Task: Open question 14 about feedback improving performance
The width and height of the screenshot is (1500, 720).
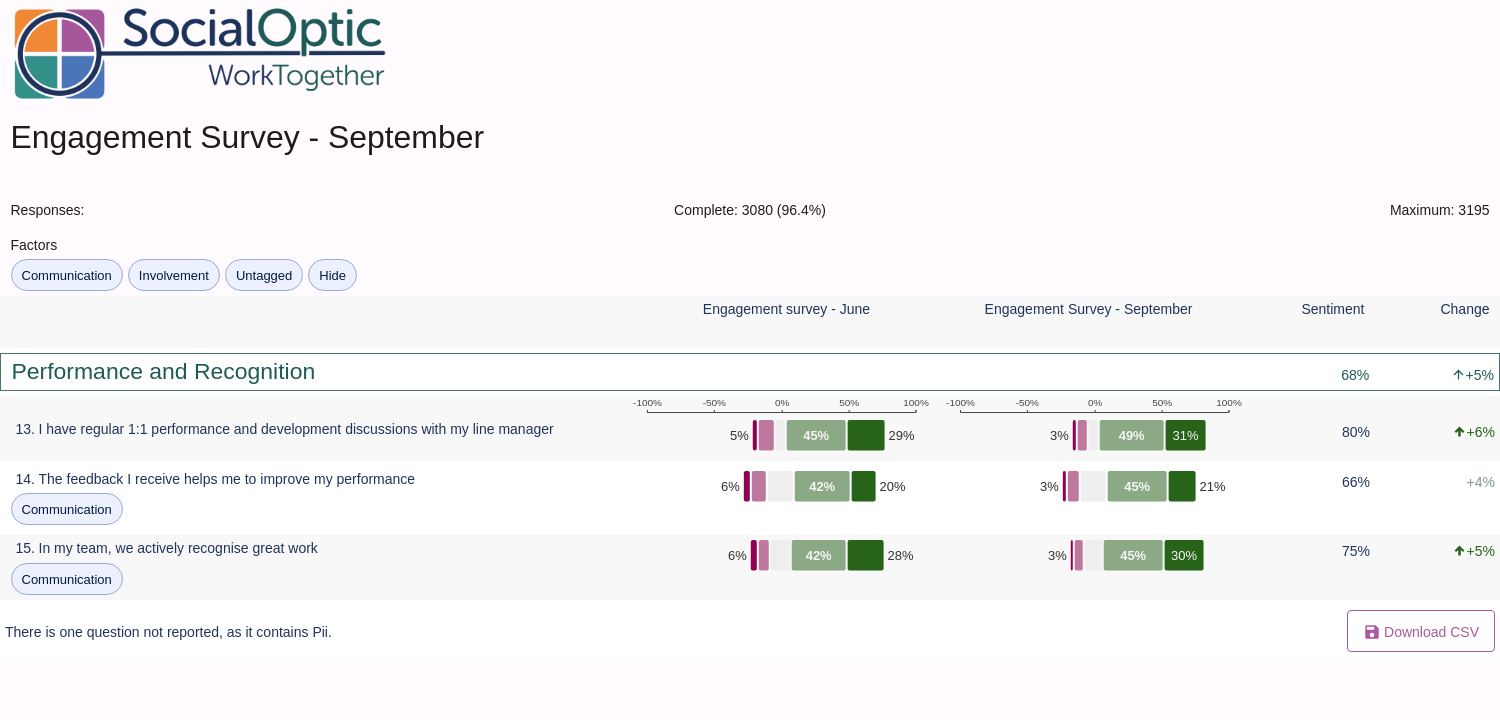Action: coord(215,479)
